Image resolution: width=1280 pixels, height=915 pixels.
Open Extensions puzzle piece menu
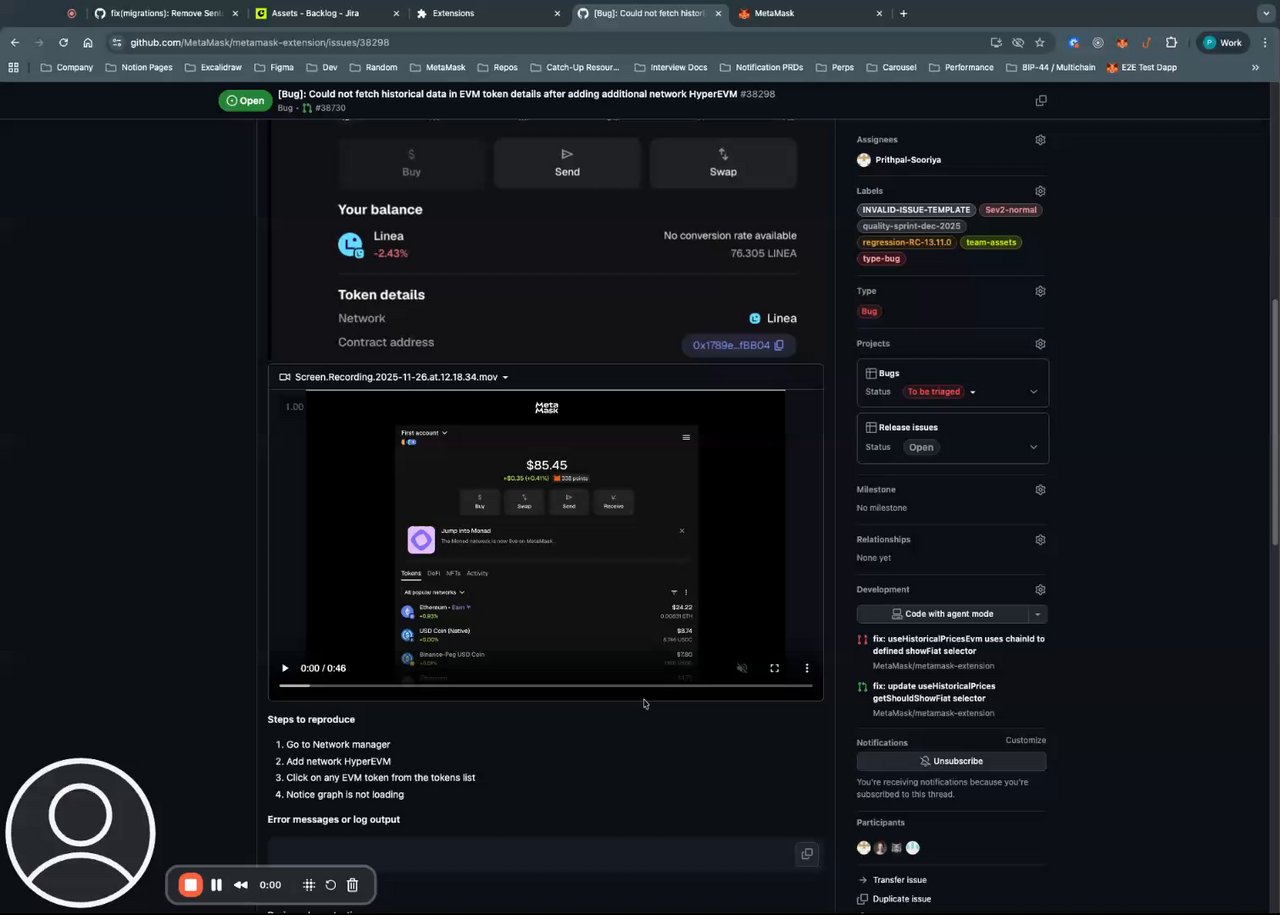coord(1171,43)
